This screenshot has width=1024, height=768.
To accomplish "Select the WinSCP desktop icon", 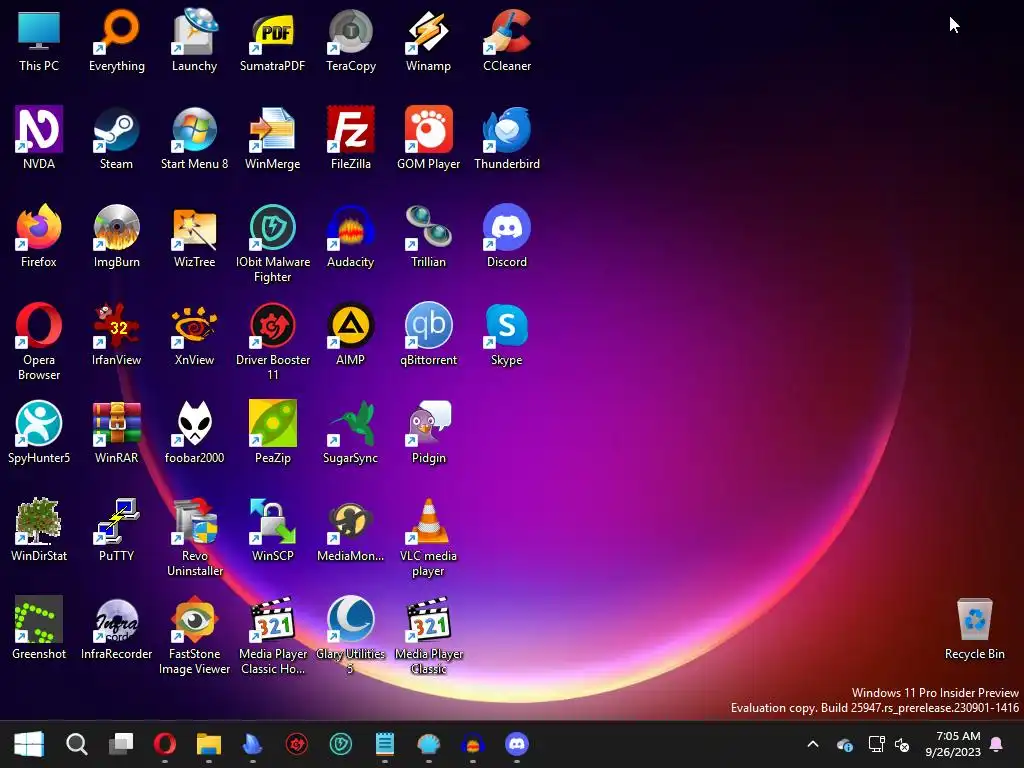I will tap(272, 530).
